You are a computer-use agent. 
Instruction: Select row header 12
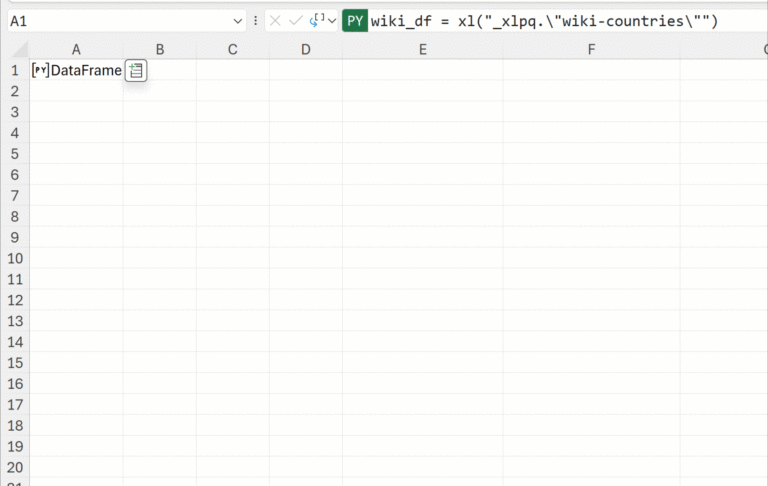[15, 300]
